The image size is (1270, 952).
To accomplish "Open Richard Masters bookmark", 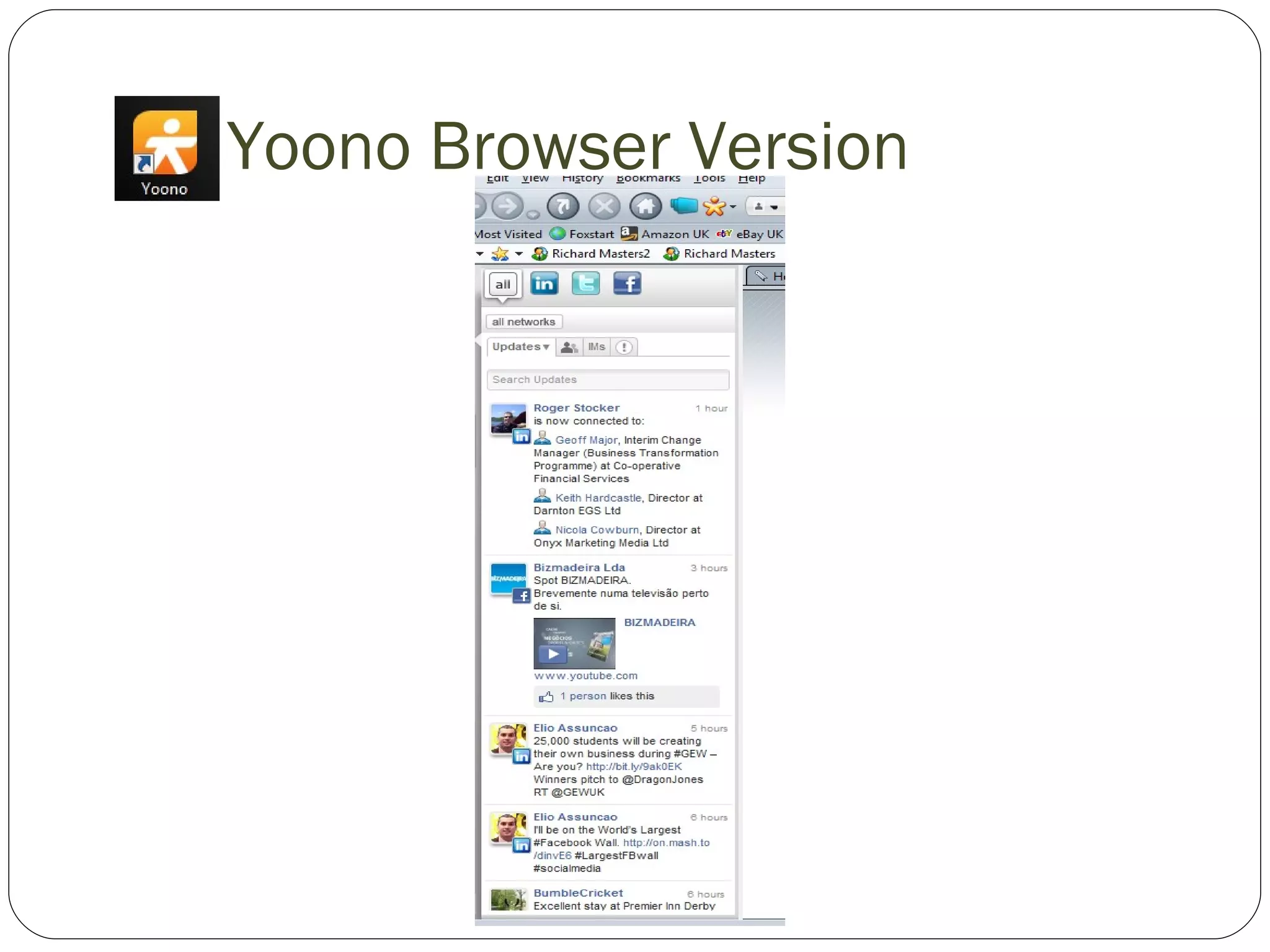I will pos(719,253).
